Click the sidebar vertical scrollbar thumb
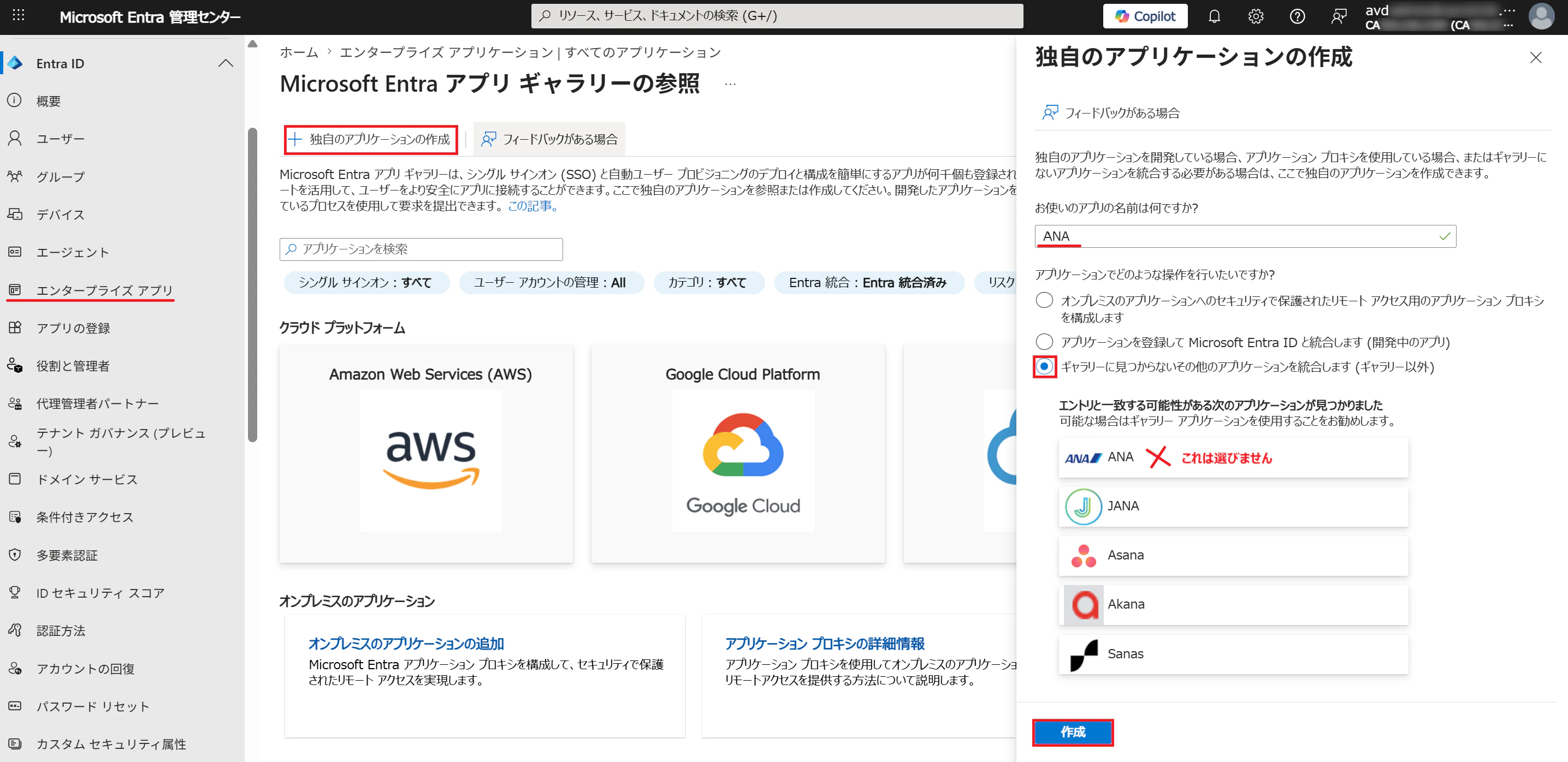 point(253,284)
